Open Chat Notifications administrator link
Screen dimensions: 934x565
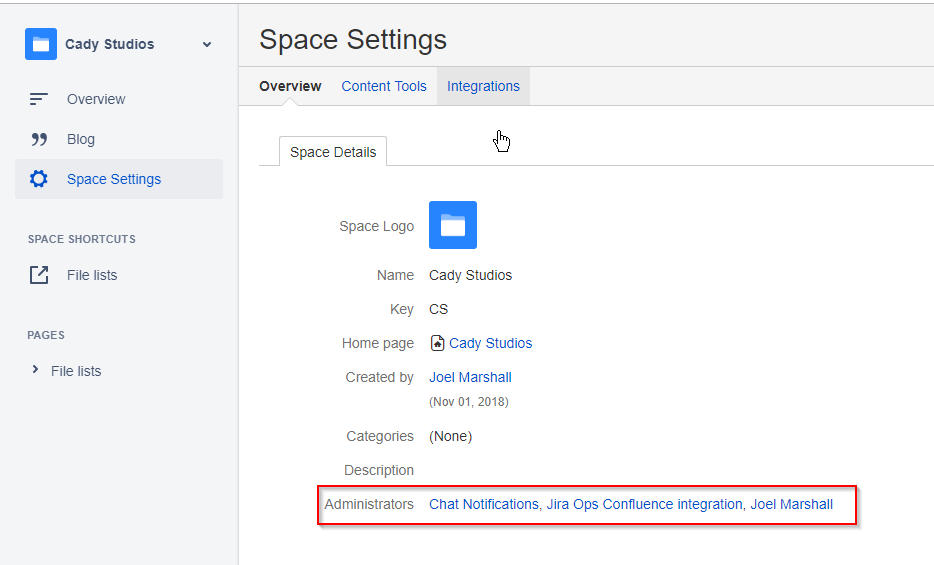tap(484, 504)
